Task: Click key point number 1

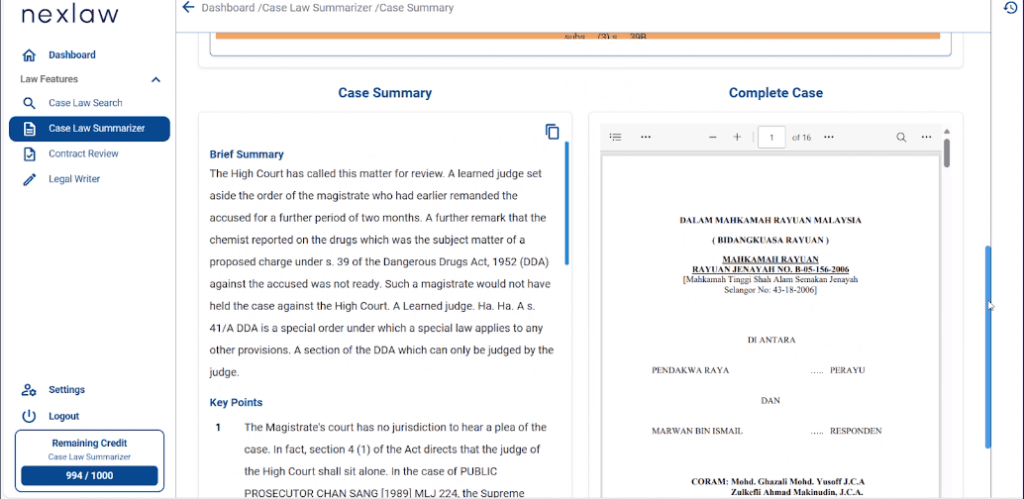Action: 218,428
